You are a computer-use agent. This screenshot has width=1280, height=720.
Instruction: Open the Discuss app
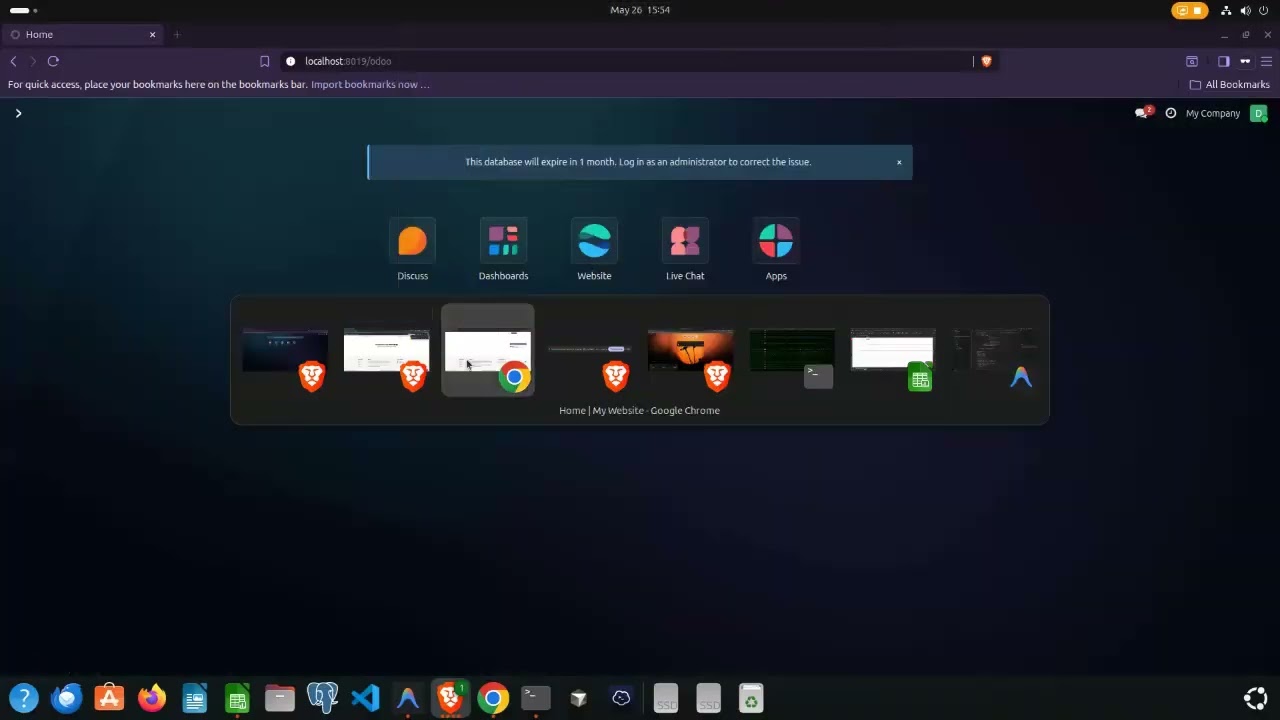[x=412, y=242]
